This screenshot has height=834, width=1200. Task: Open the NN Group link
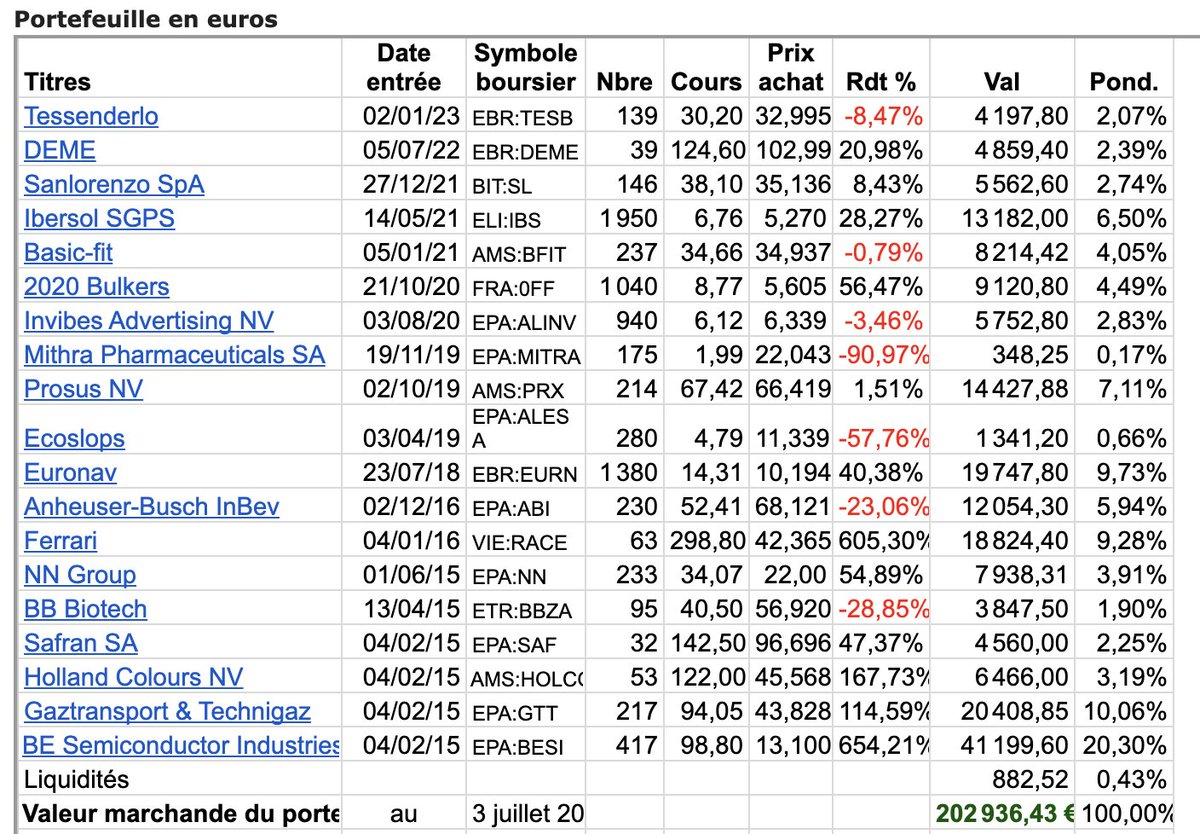(80, 575)
